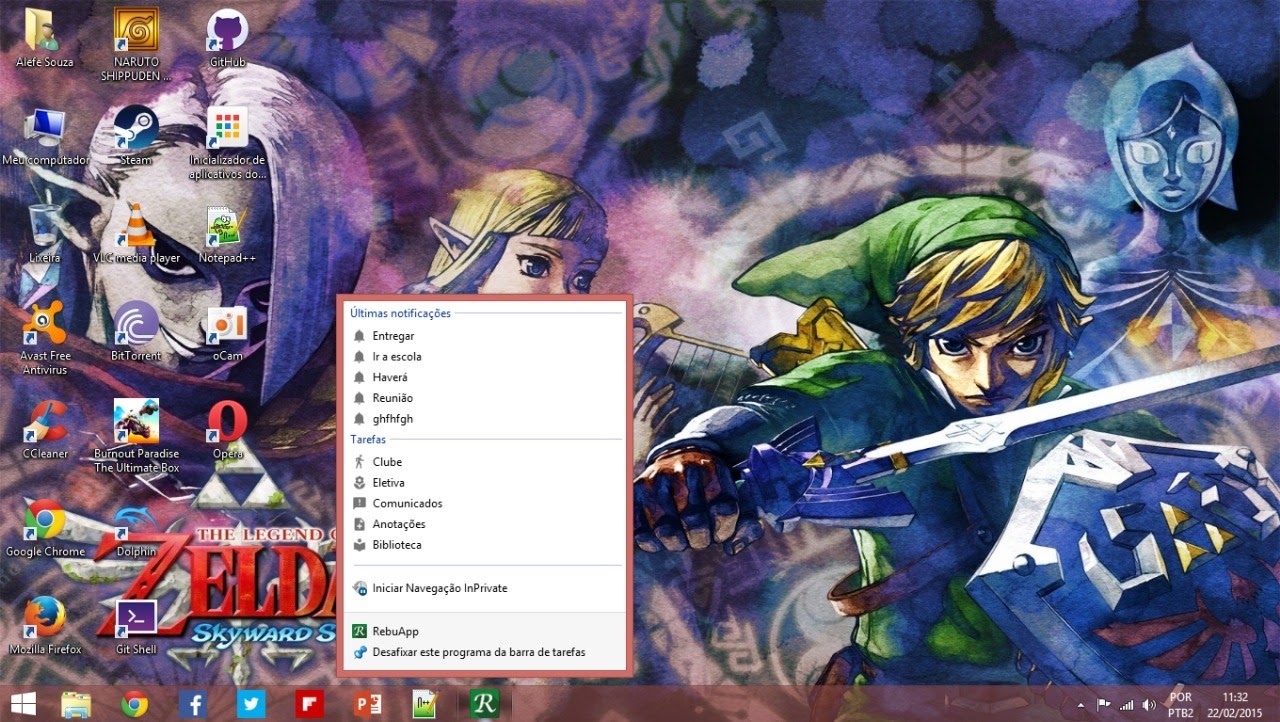Start Iniciar Navegação InPrivate
This screenshot has width=1280, height=722.
[485, 588]
